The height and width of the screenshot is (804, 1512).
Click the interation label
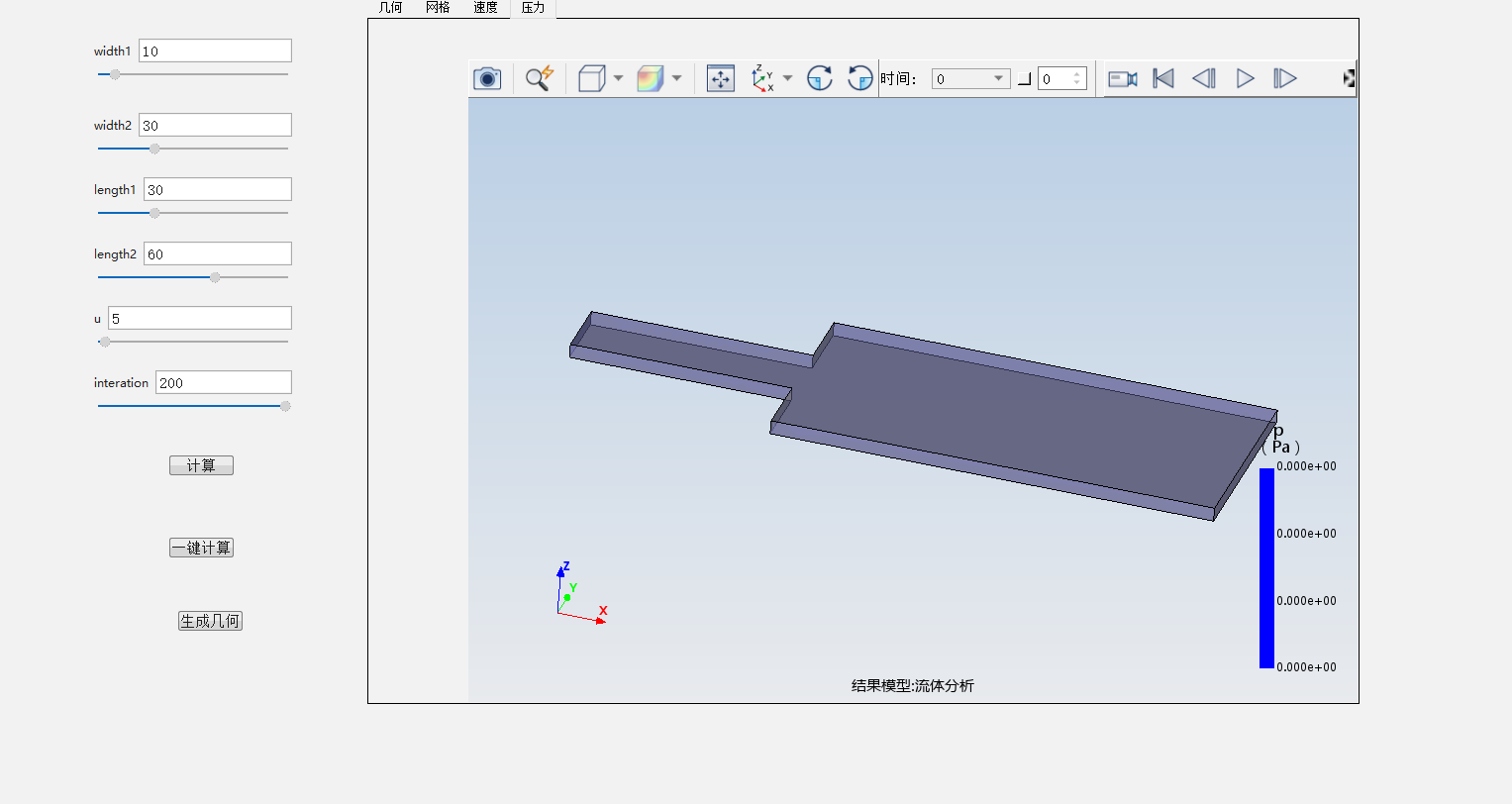pos(121,383)
